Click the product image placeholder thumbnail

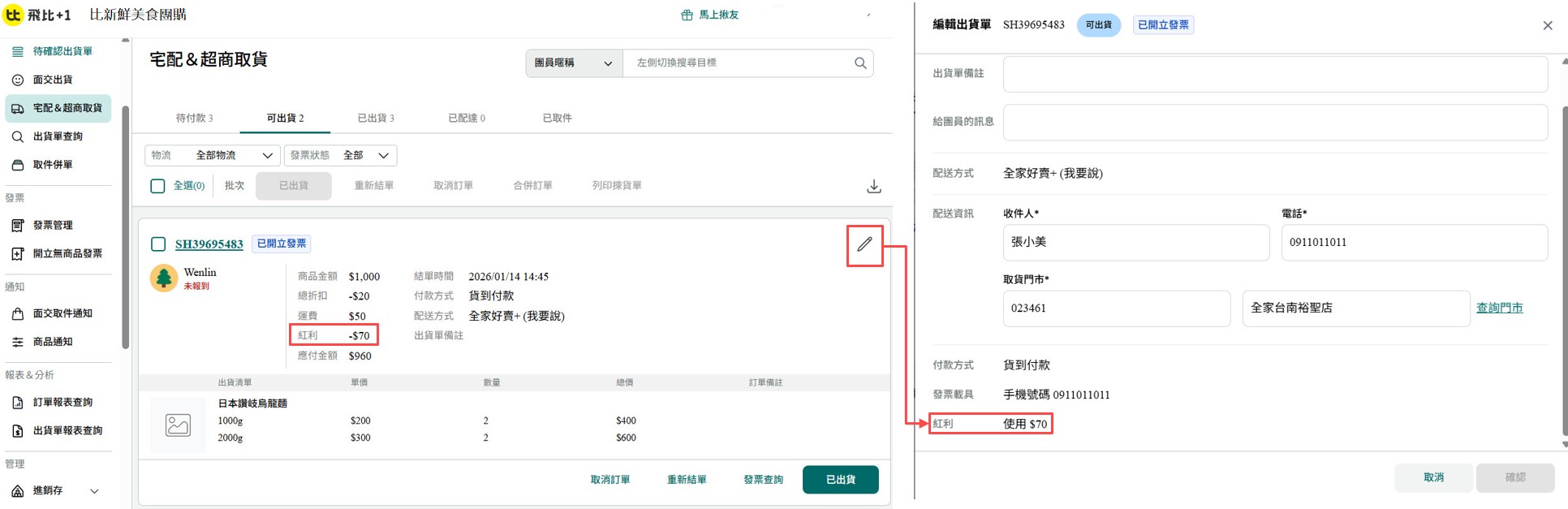[x=178, y=425]
